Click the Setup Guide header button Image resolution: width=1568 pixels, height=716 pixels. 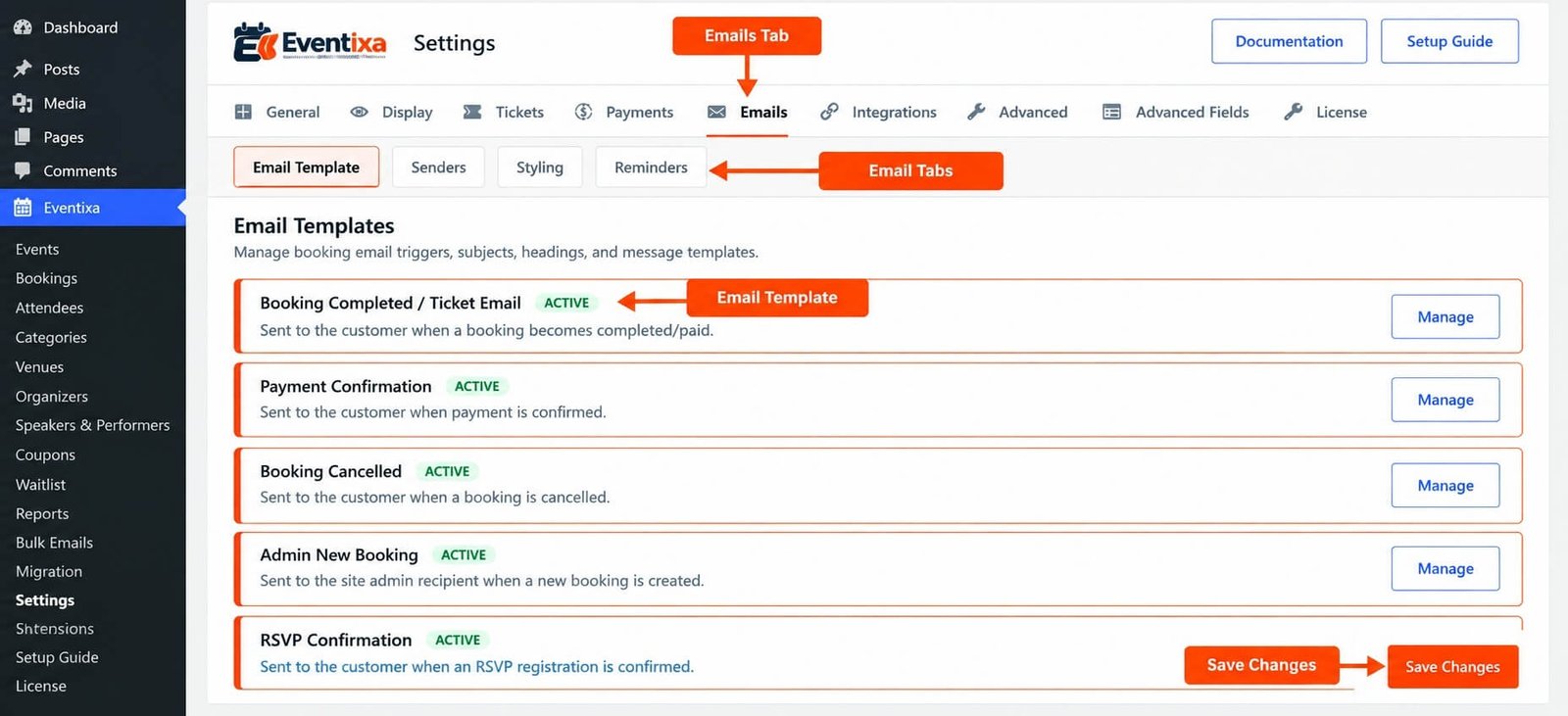point(1449,41)
